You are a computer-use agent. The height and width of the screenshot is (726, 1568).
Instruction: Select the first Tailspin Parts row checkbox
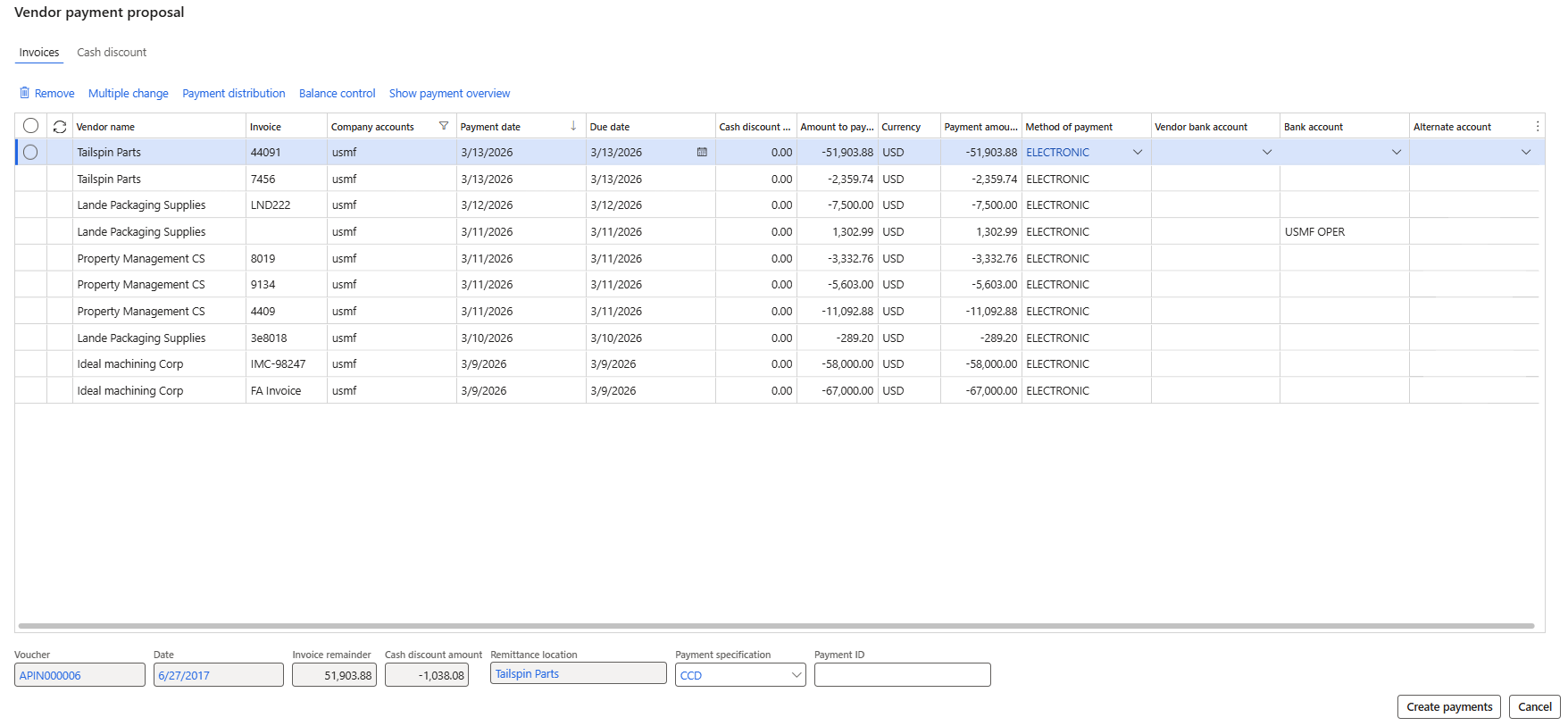(30, 153)
